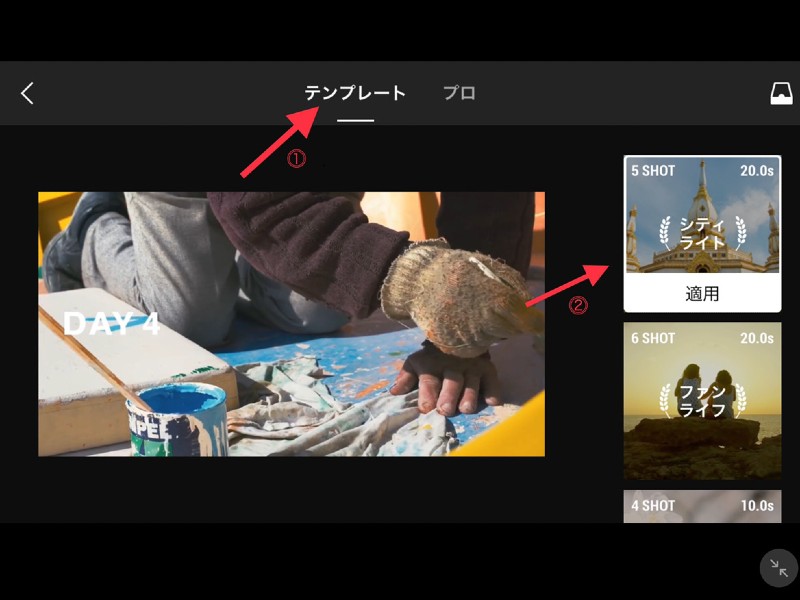The width and height of the screenshot is (800, 600).
Task: Click the red ② annotation marker
Action: (577, 307)
